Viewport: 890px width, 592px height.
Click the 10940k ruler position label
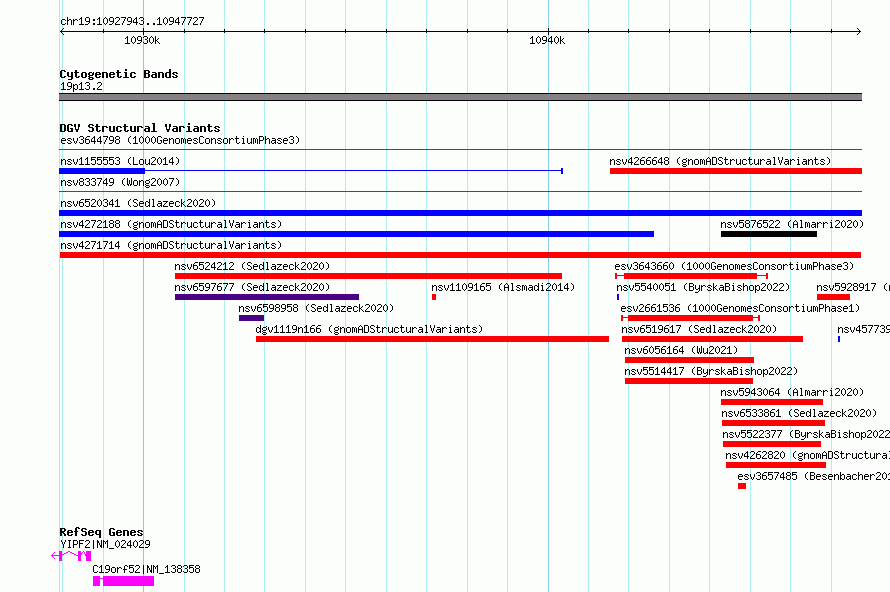coord(547,40)
